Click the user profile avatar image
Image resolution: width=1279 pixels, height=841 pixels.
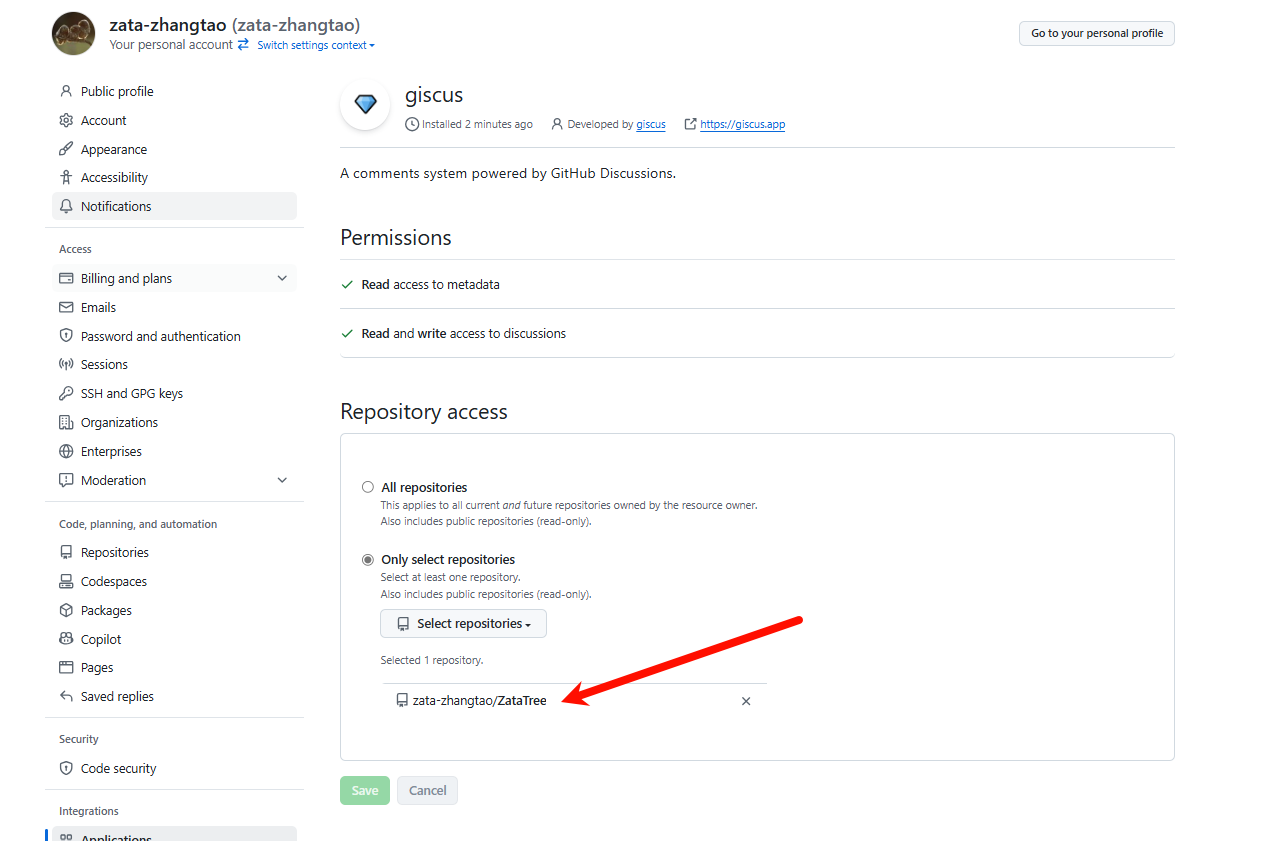click(x=74, y=34)
